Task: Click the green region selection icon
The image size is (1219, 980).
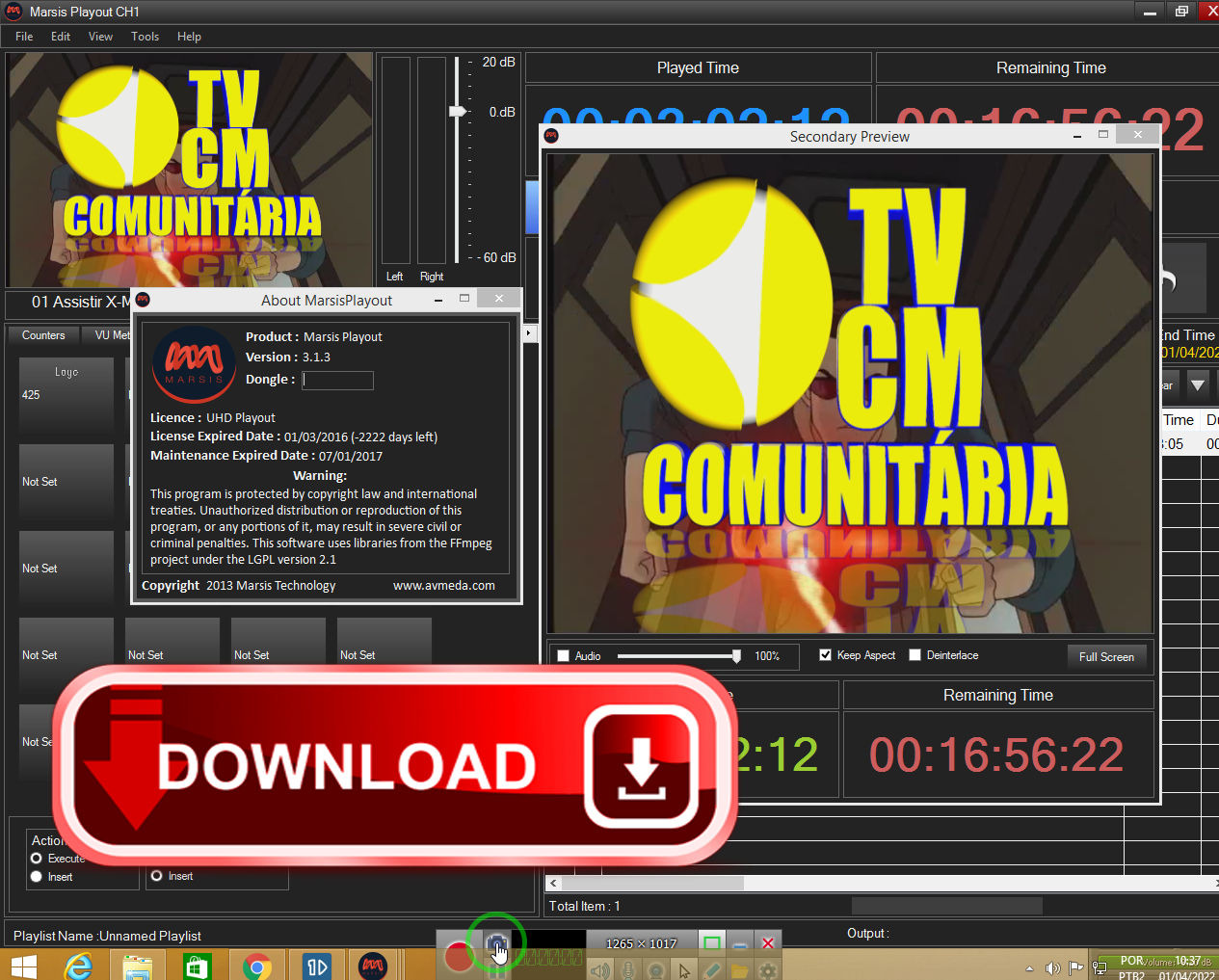Action: [x=712, y=943]
